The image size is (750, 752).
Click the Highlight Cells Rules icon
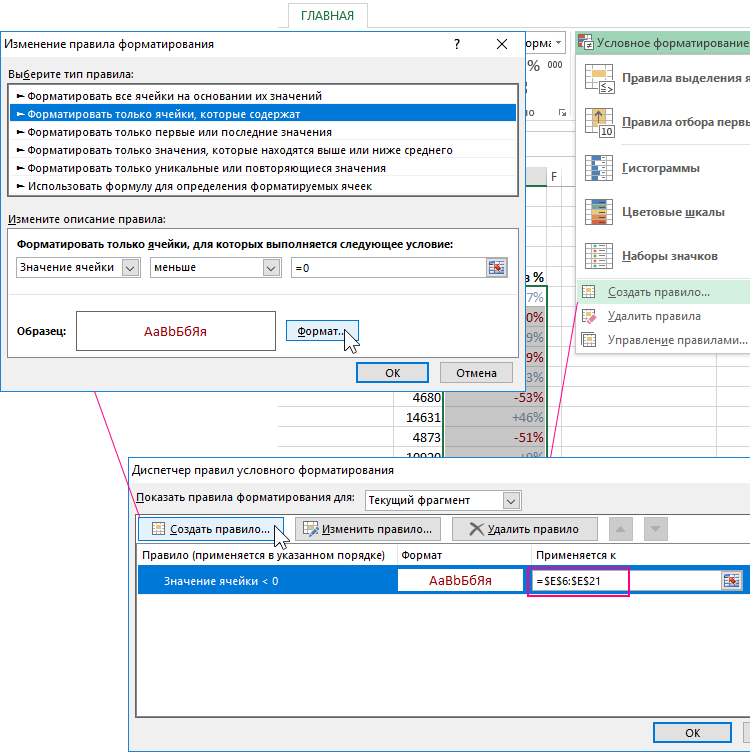pos(600,78)
